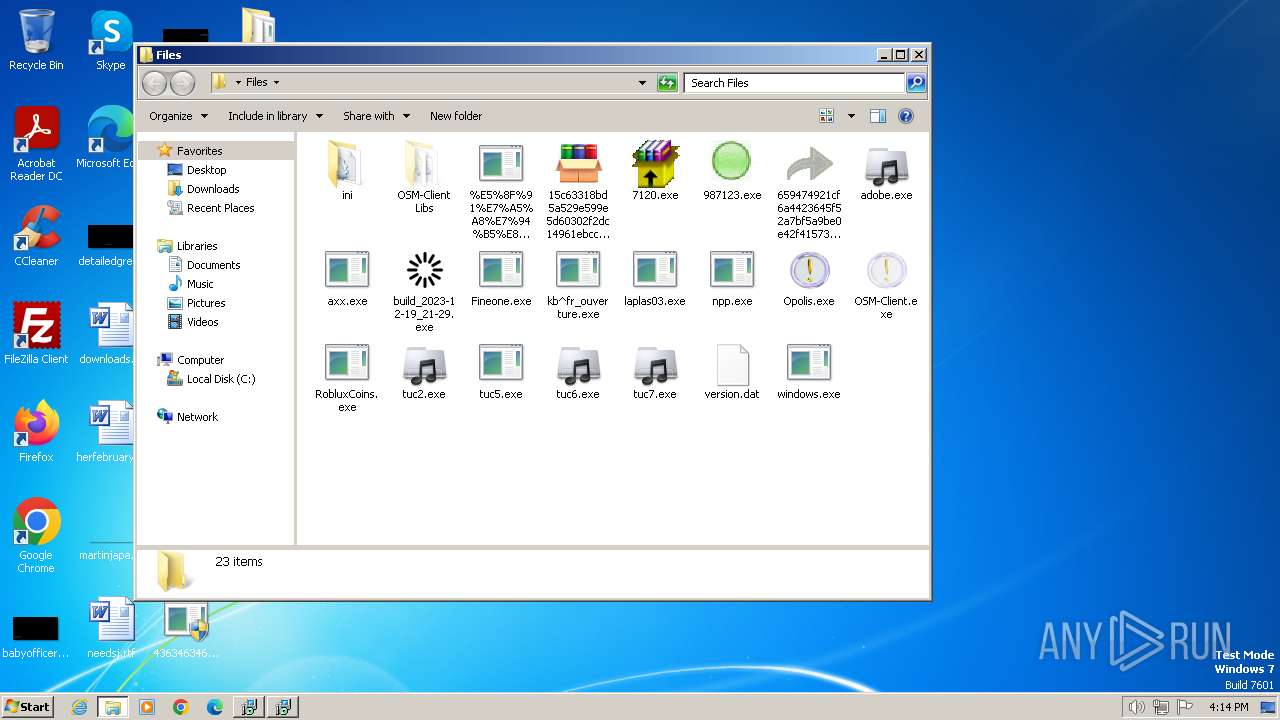Screen dimensions: 1280x720
Task: Open the OSM-Client Libs folder
Action: 424,178
